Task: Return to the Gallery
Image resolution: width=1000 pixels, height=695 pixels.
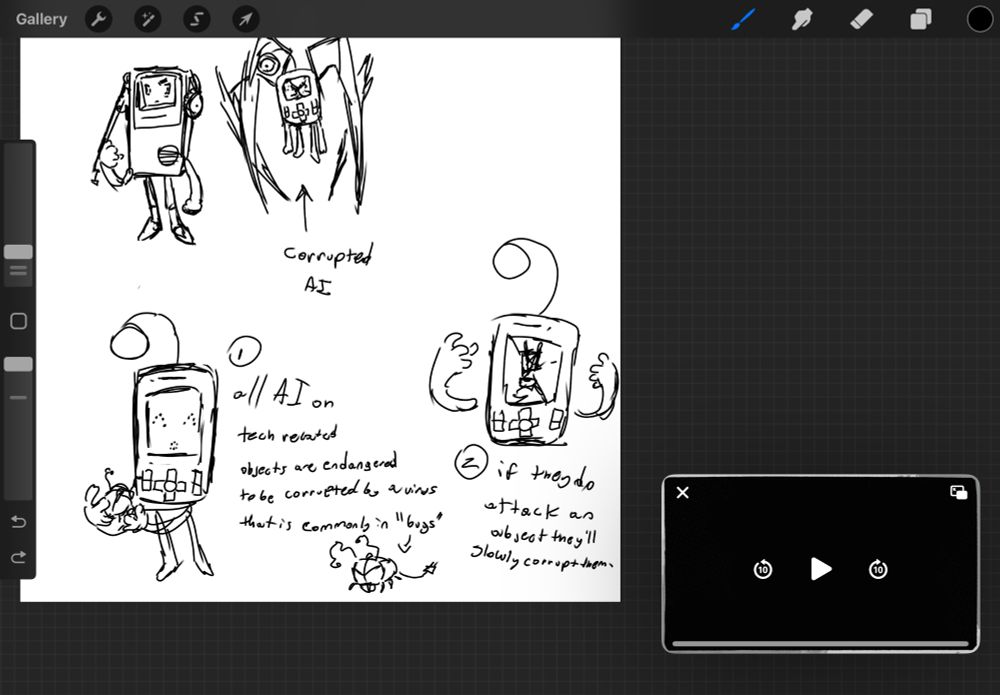Action: [41, 19]
